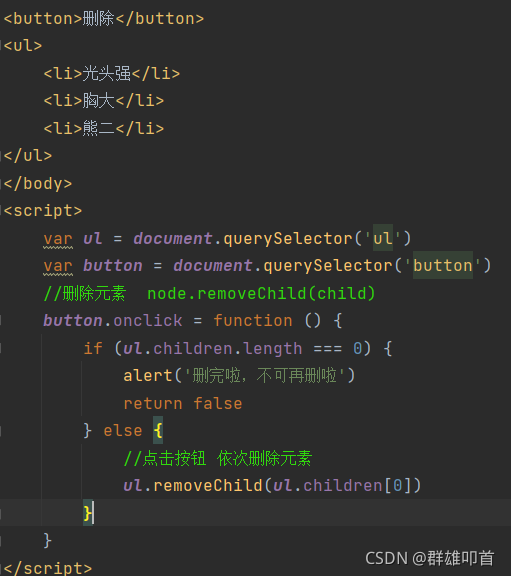This screenshot has height=576, width=511.
Task: Click the comment //点击按钮 依次删除元素
Action: pyautogui.click(x=218, y=458)
